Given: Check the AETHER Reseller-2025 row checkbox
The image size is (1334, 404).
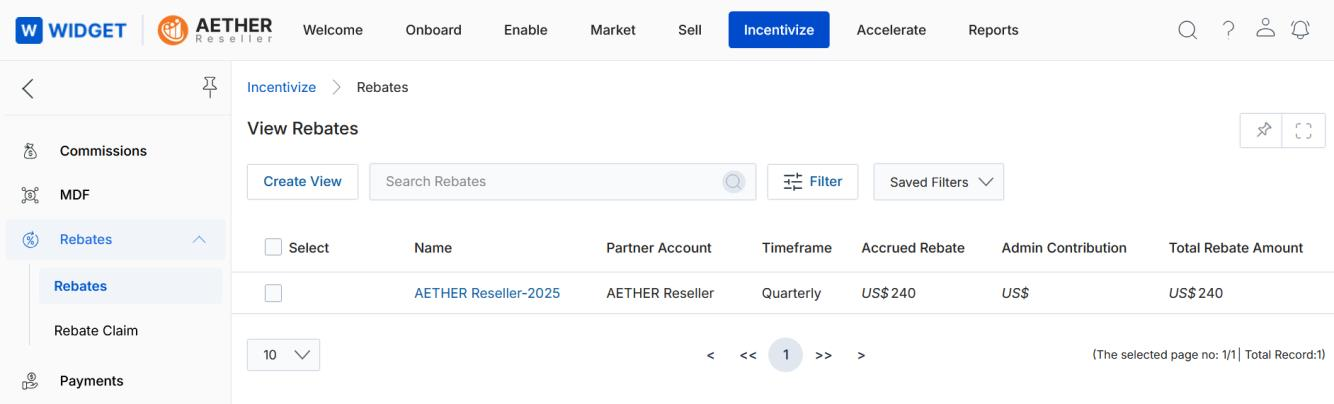Looking at the screenshot, I should coord(273,293).
